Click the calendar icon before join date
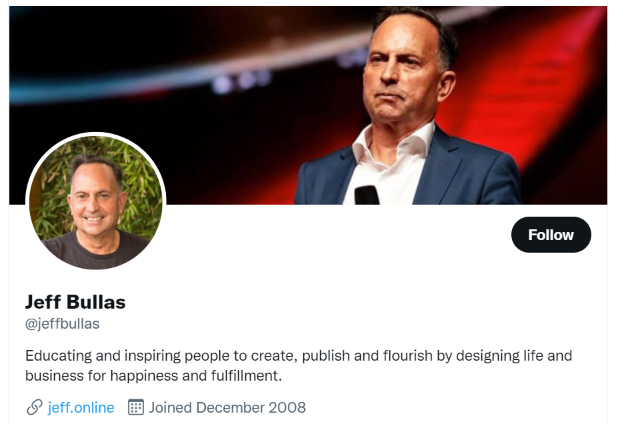This screenshot has width=625, height=424. coord(137,407)
